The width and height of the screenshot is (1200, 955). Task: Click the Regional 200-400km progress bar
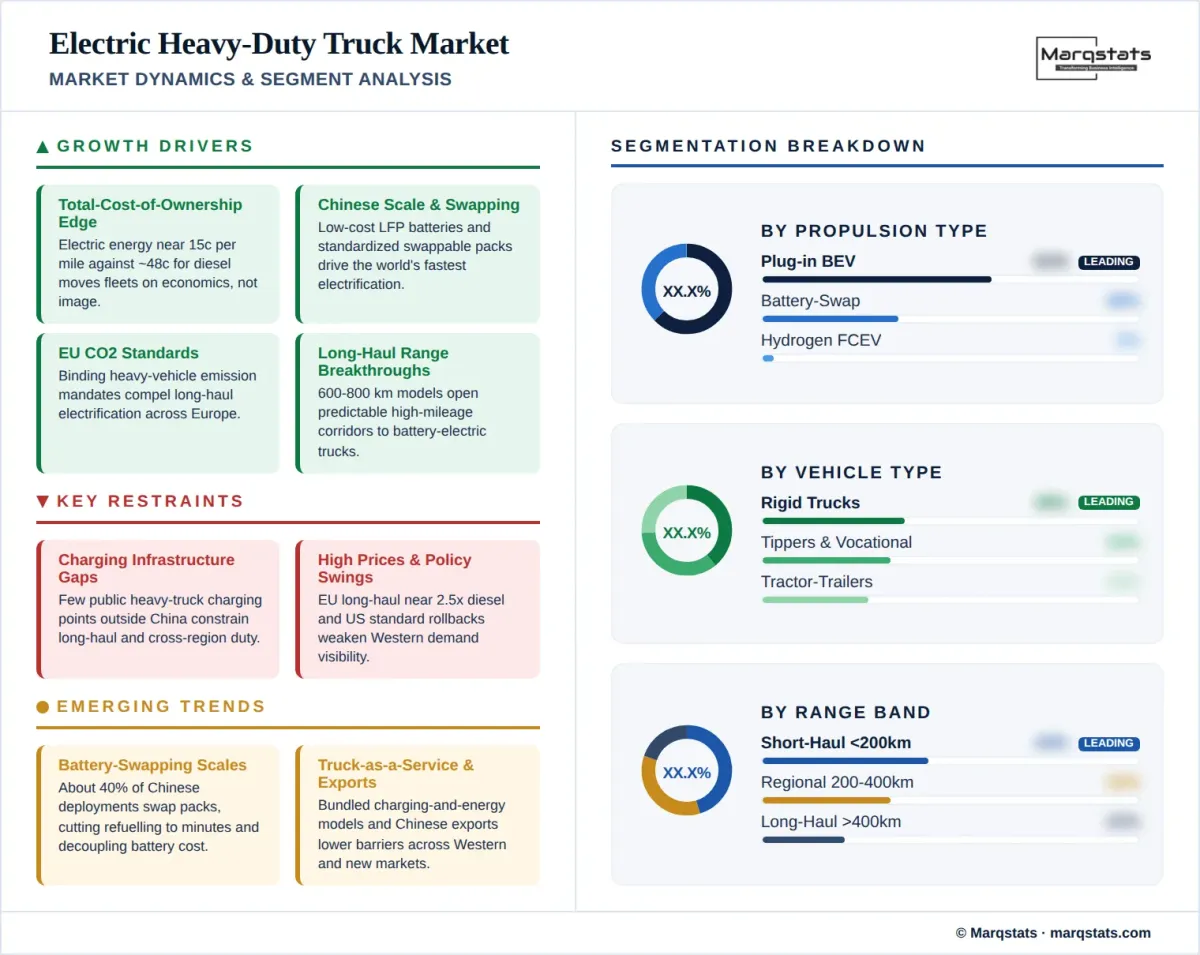click(950, 800)
